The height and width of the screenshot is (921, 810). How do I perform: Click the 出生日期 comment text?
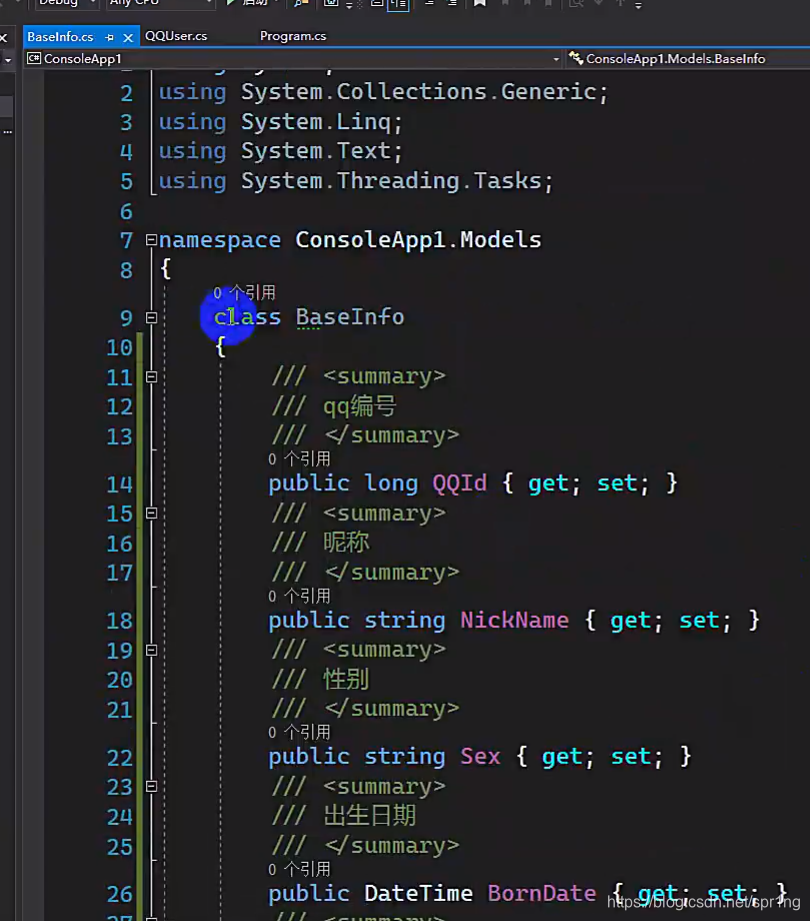pos(369,816)
